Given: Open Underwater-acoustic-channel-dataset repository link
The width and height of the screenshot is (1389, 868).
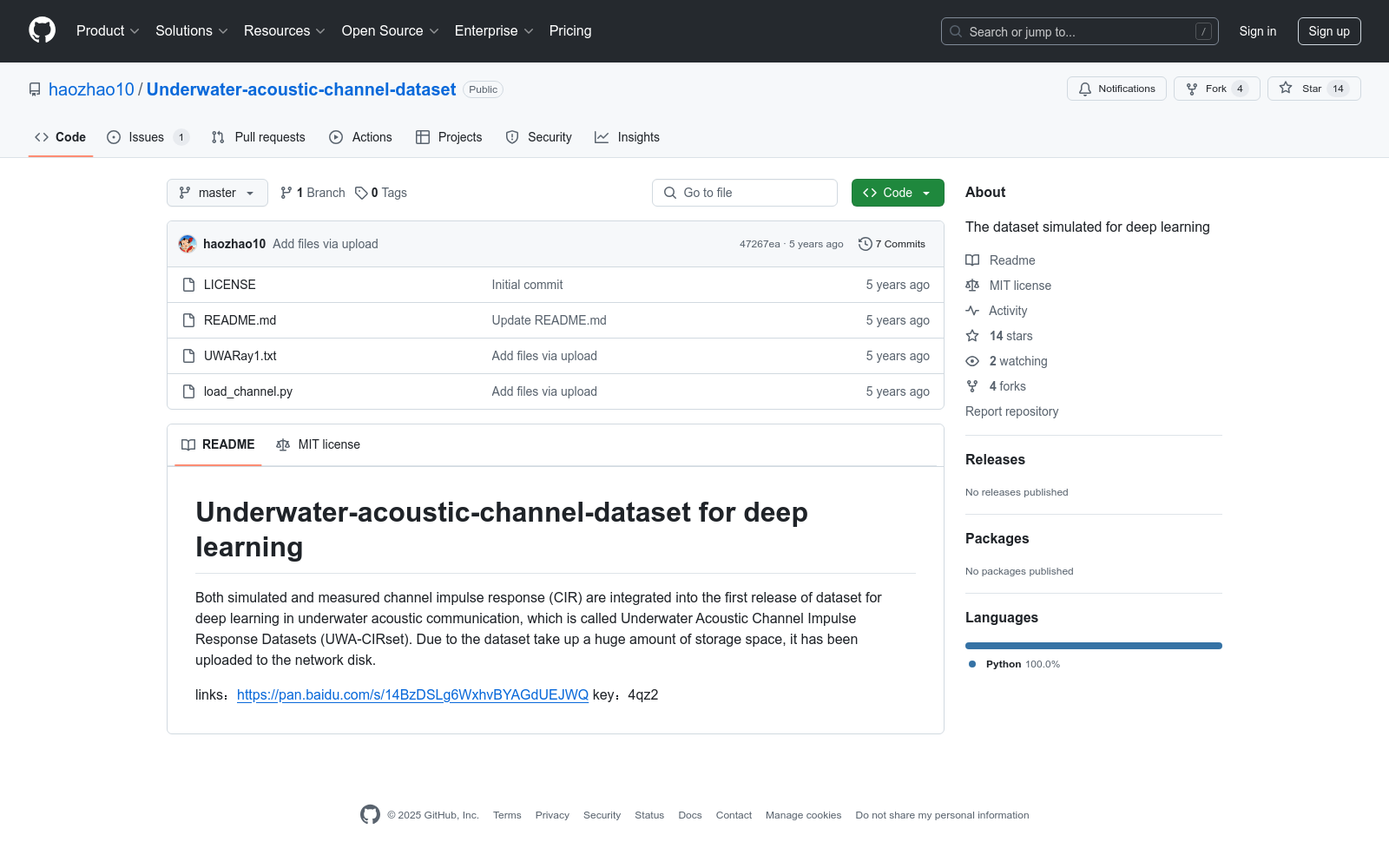Looking at the screenshot, I should pos(301,89).
